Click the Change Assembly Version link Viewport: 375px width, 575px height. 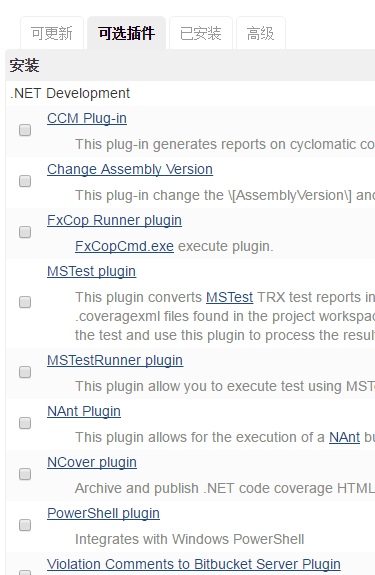[130, 169]
